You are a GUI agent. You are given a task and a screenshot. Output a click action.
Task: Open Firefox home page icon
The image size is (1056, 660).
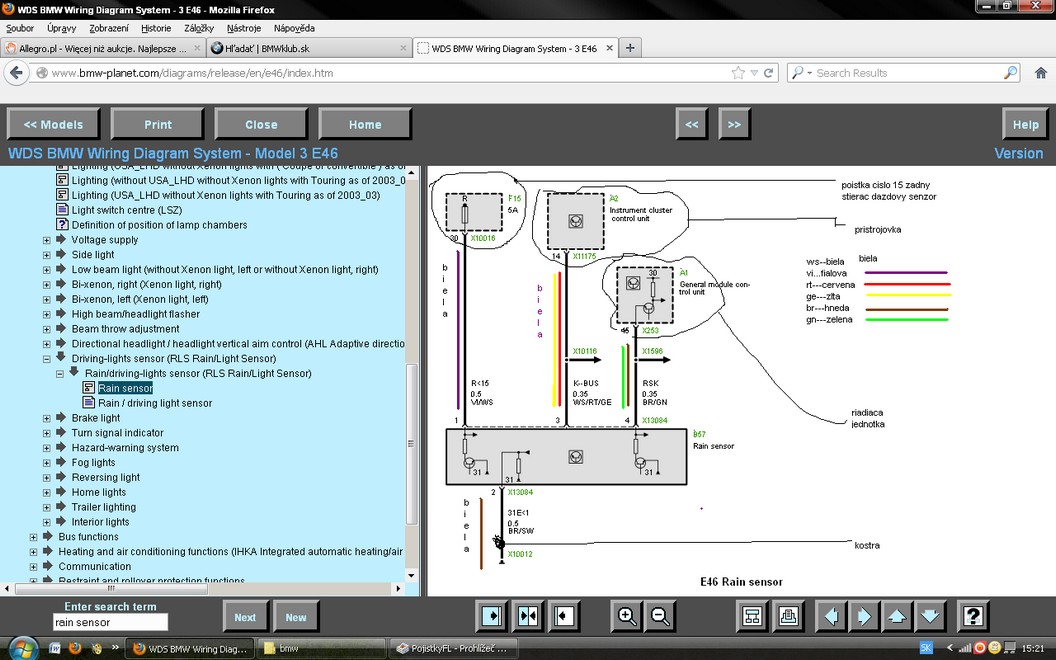pyautogui.click(x=1041, y=73)
